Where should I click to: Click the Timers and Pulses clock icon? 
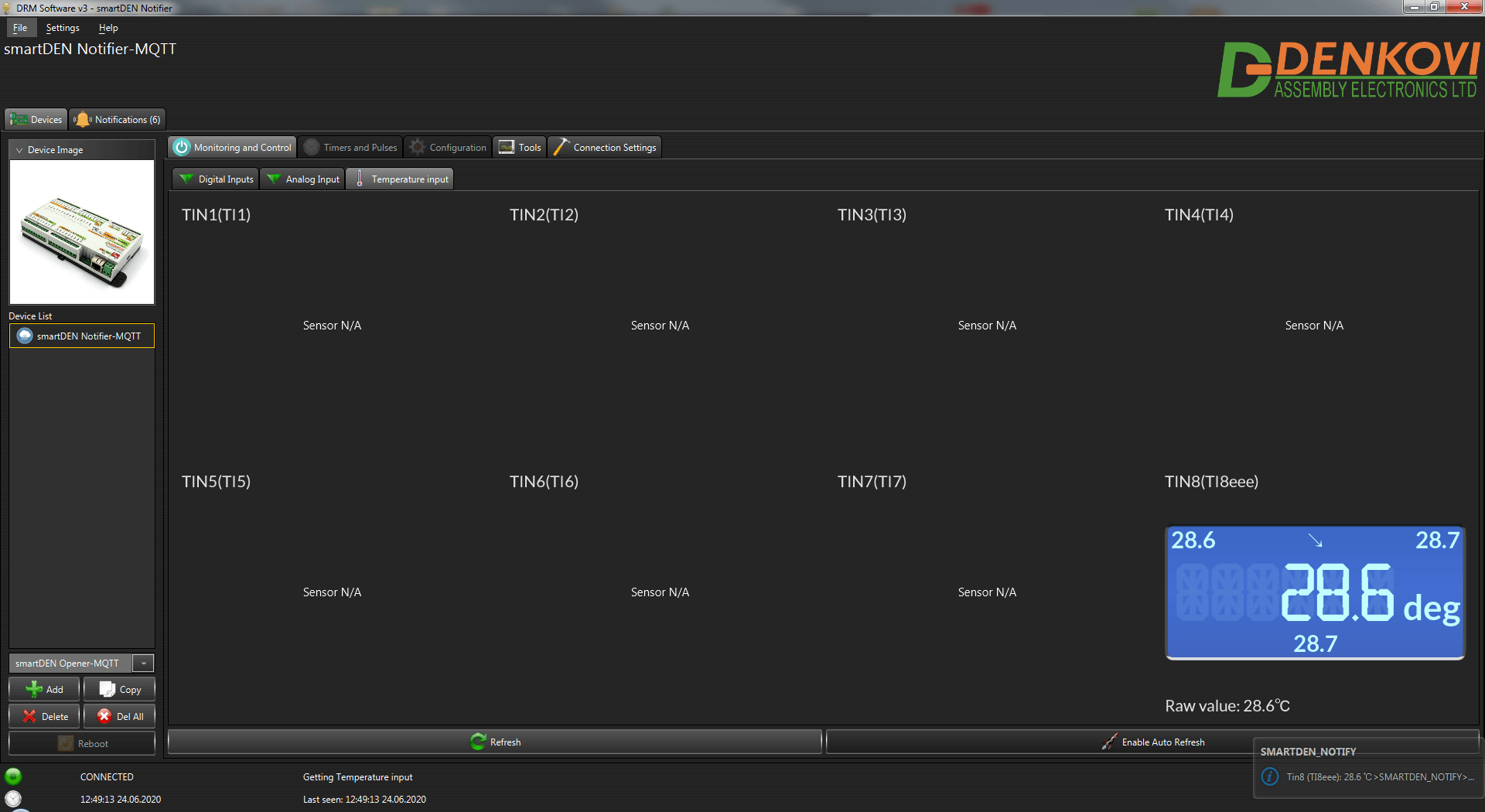click(x=312, y=147)
